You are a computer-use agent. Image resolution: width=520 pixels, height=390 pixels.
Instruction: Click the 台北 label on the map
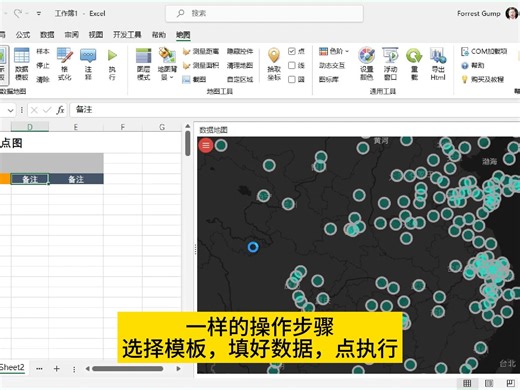(507, 364)
